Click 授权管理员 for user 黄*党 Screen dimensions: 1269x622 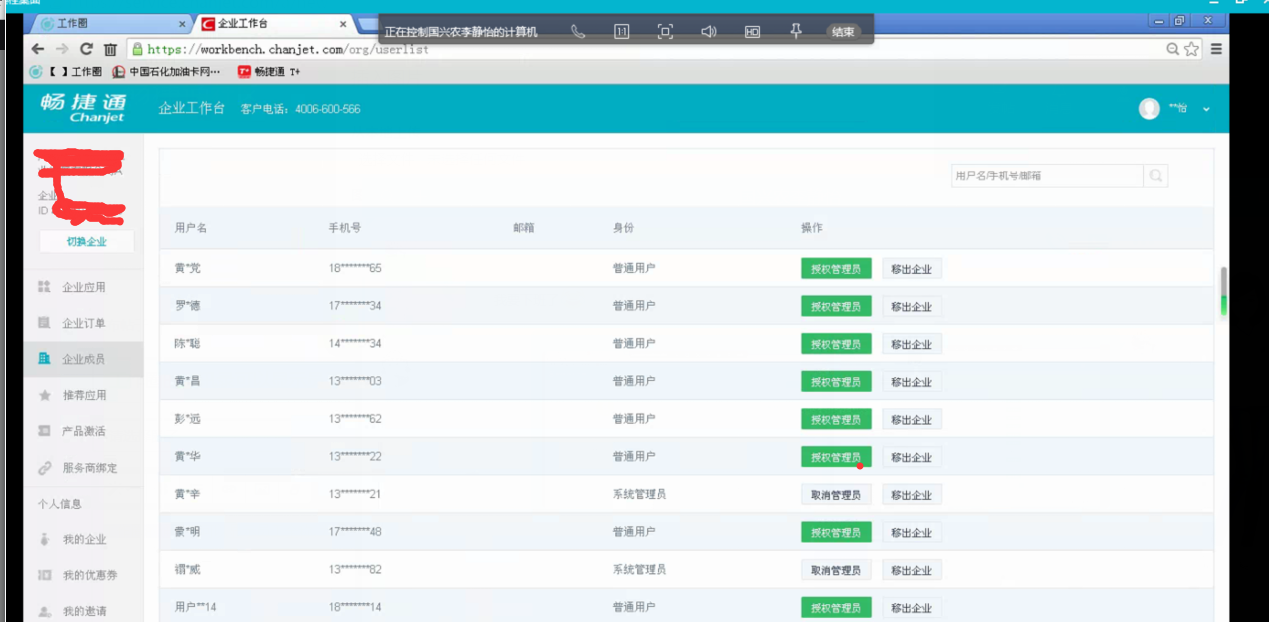pyautogui.click(x=836, y=269)
